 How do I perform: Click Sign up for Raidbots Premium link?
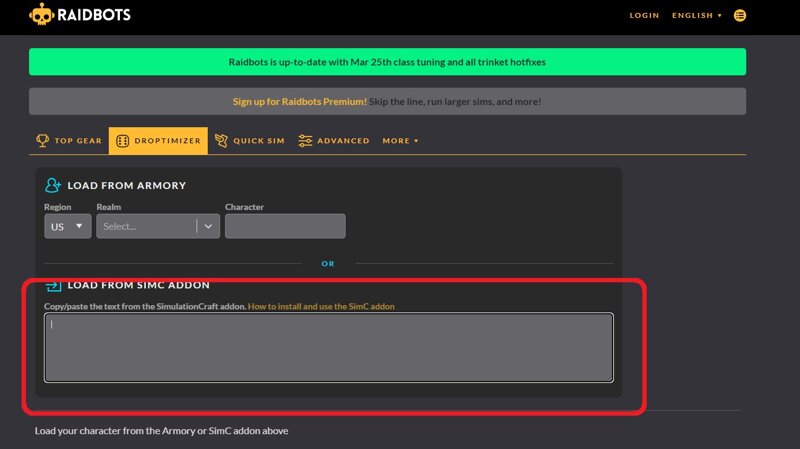tap(299, 102)
